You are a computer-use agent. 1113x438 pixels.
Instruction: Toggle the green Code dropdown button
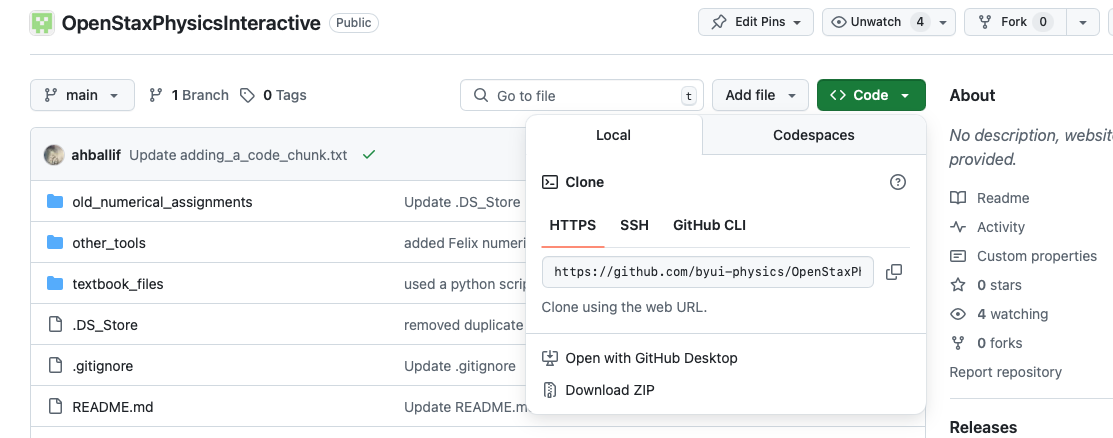(x=871, y=95)
